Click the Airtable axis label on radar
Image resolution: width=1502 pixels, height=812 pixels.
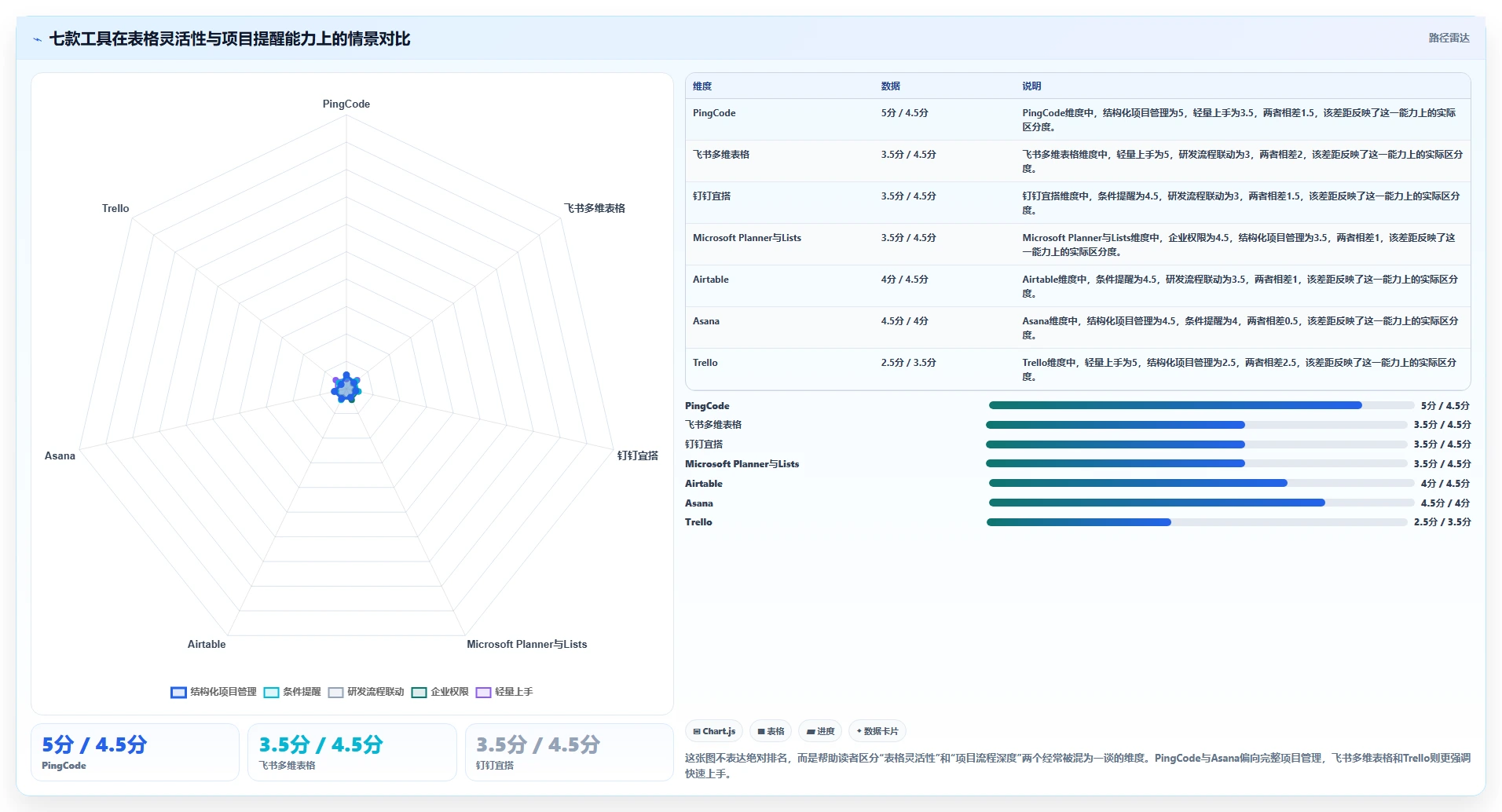coord(207,644)
